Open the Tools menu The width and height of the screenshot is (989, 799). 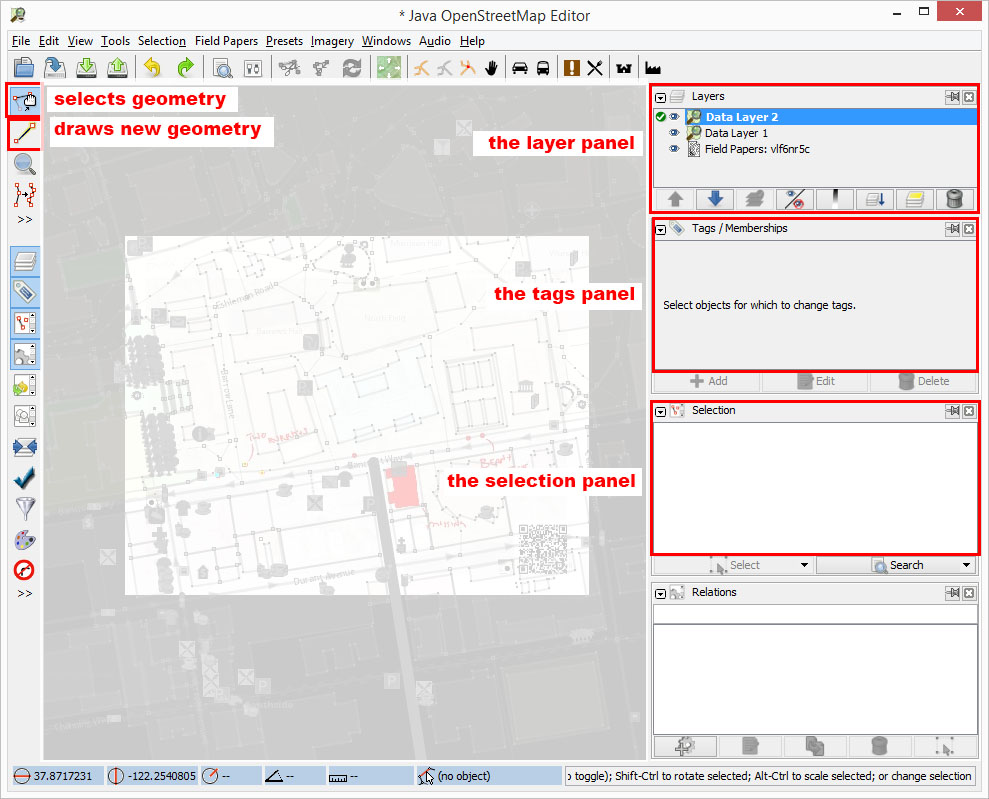click(115, 41)
